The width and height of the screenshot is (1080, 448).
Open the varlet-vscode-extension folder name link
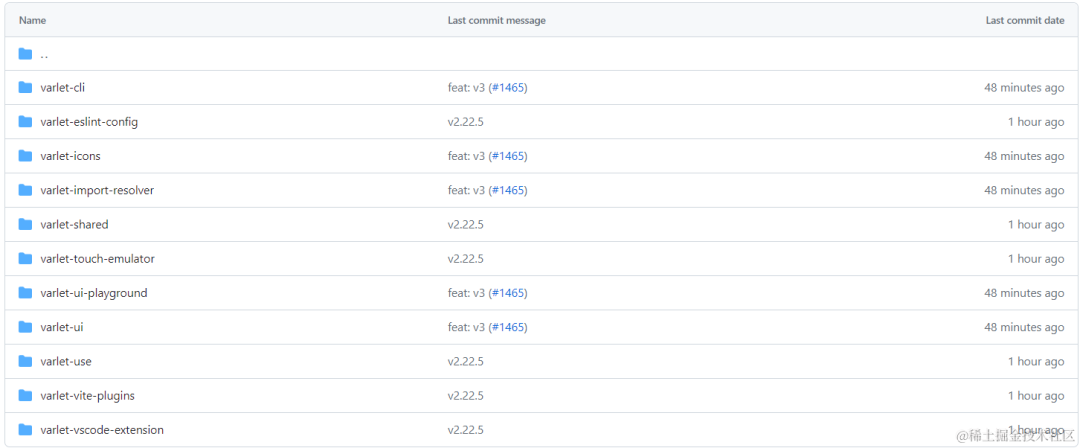(102, 430)
